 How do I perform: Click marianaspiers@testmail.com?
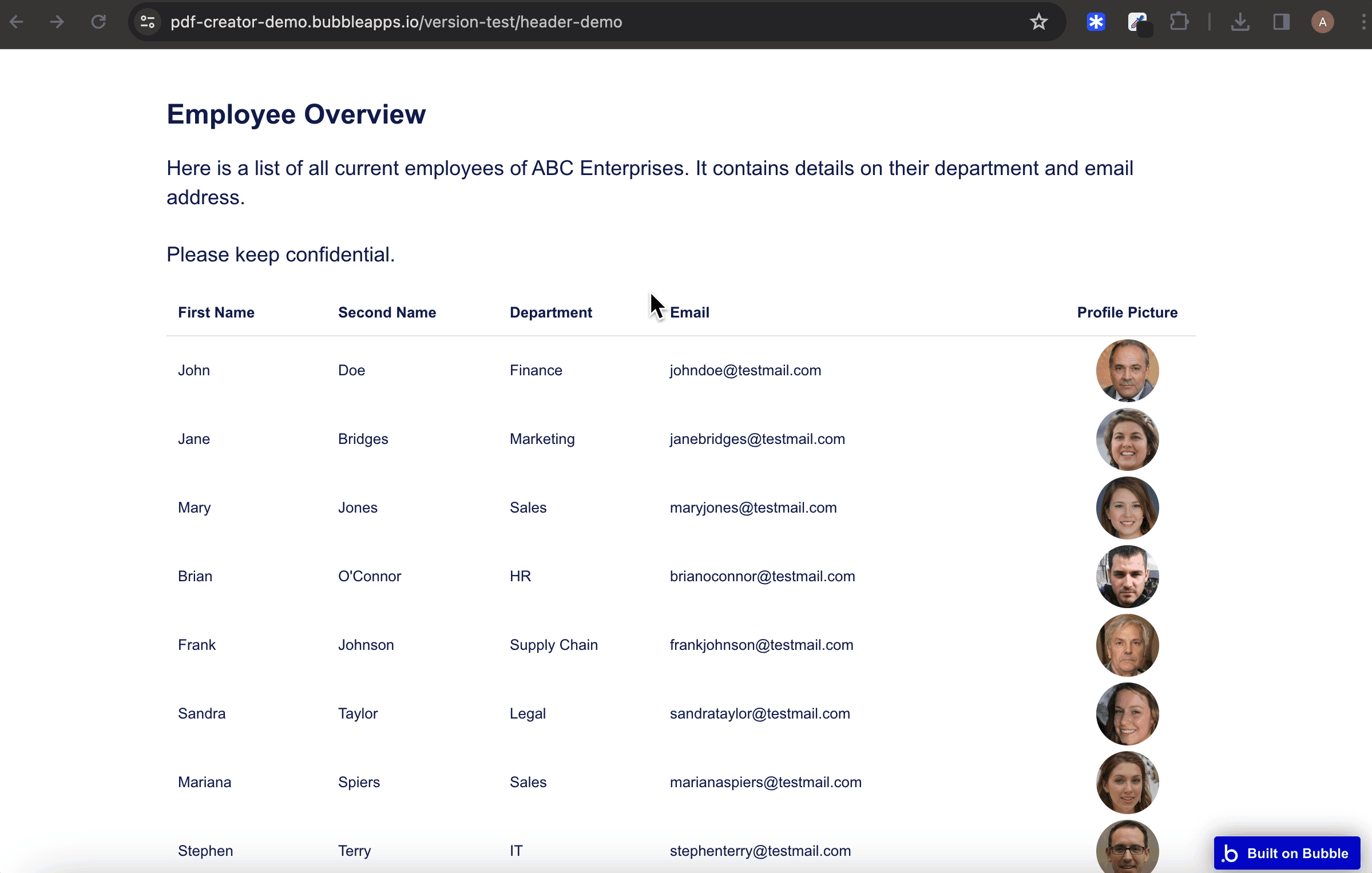pyautogui.click(x=766, y=783)
